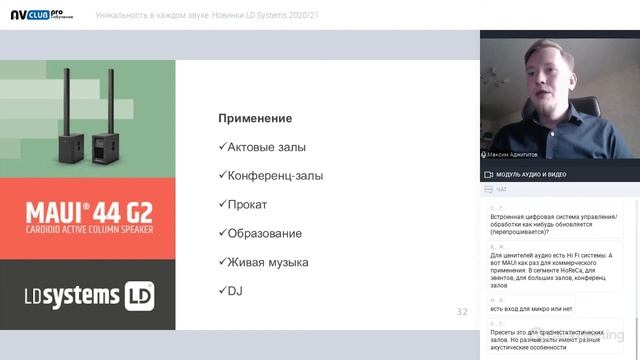Click the presenter webcam video
This screenshot has width=640, height=360.
click(560, 98)
